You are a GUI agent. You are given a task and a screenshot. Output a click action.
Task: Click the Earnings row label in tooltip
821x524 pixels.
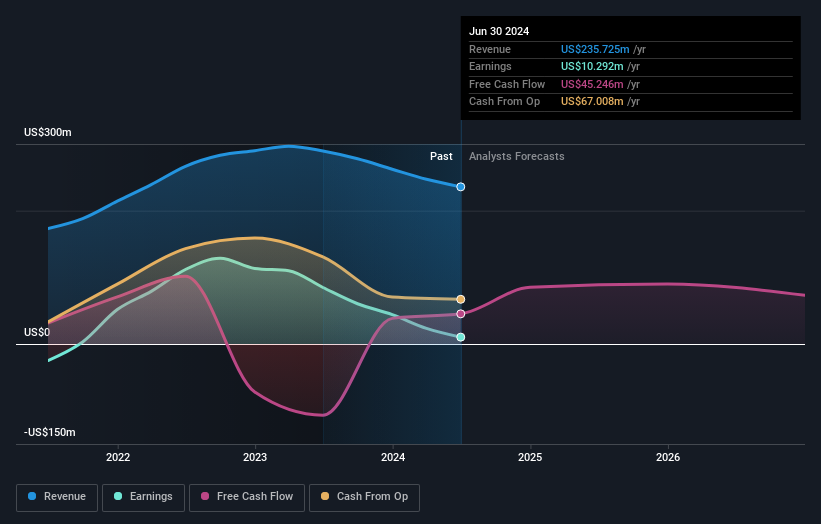[x=490, y=66]
